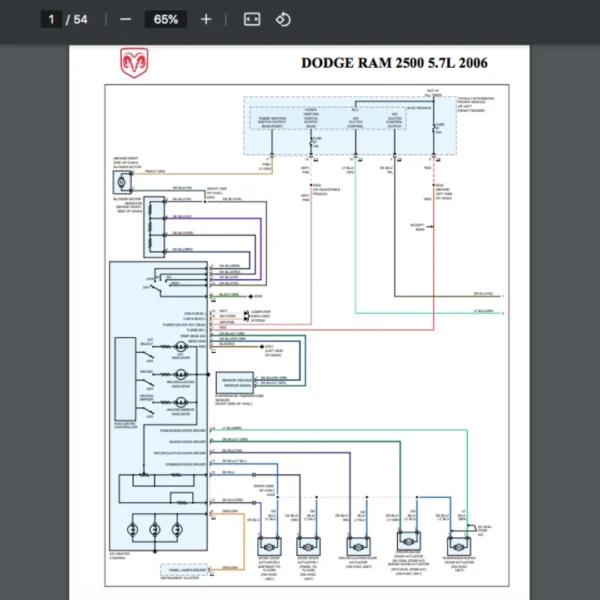Zoom in with the plus button
Viewport: 600px width, 600px height.
206,19
